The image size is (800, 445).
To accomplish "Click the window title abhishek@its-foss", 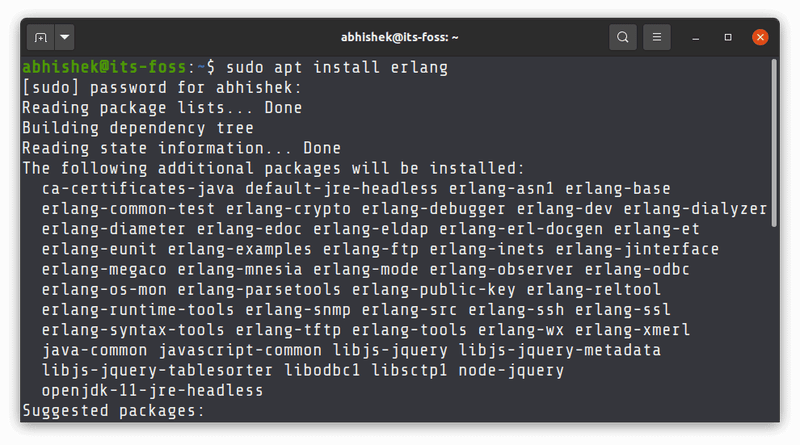I will (399, 38).
